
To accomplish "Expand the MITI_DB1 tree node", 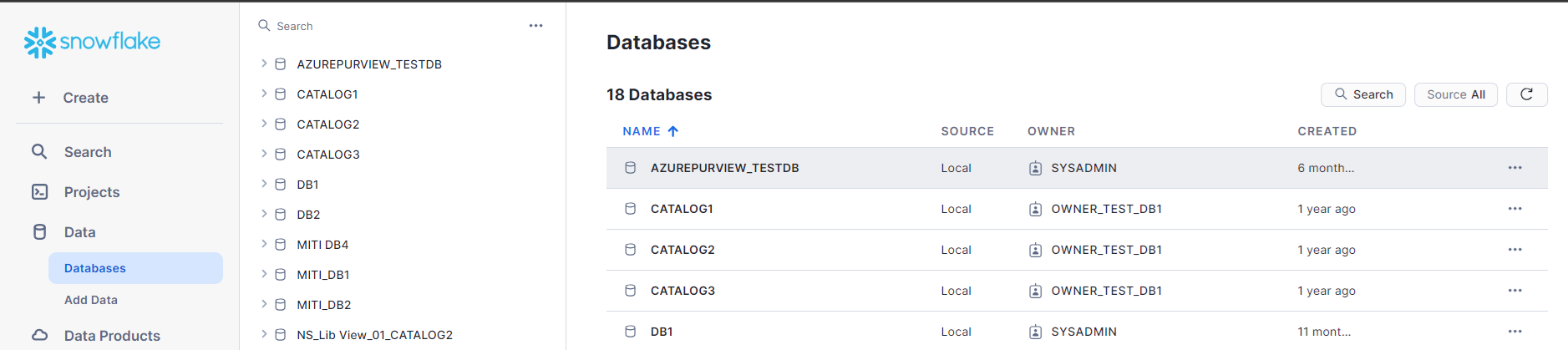I will tap(264, 274).
